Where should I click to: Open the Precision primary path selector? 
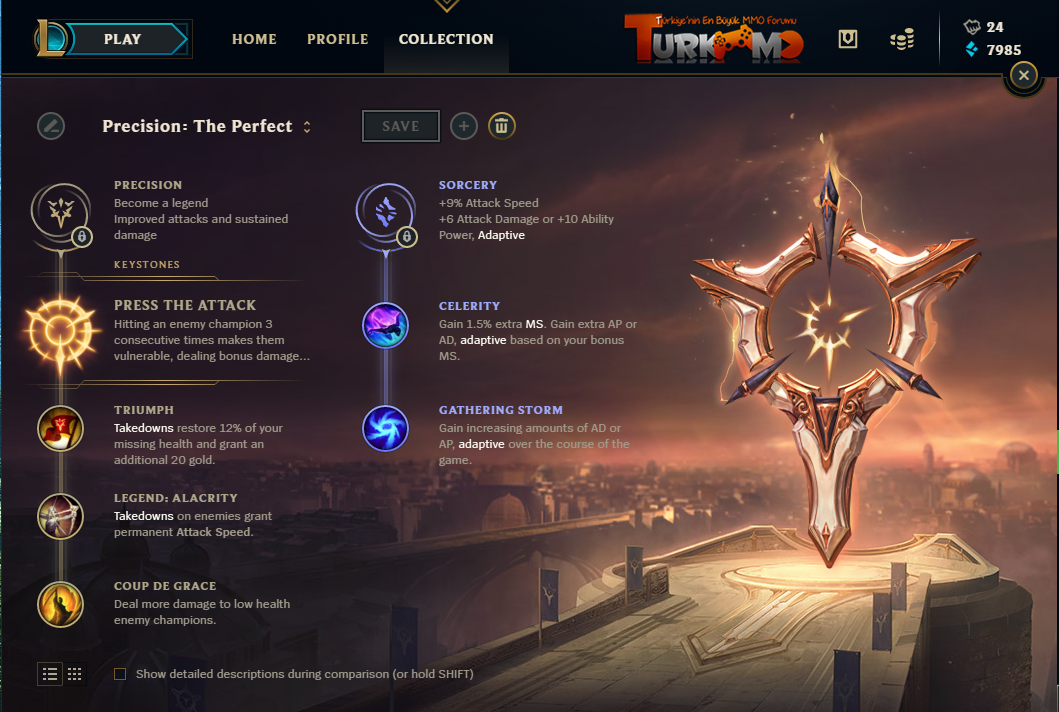coord(61,211)
